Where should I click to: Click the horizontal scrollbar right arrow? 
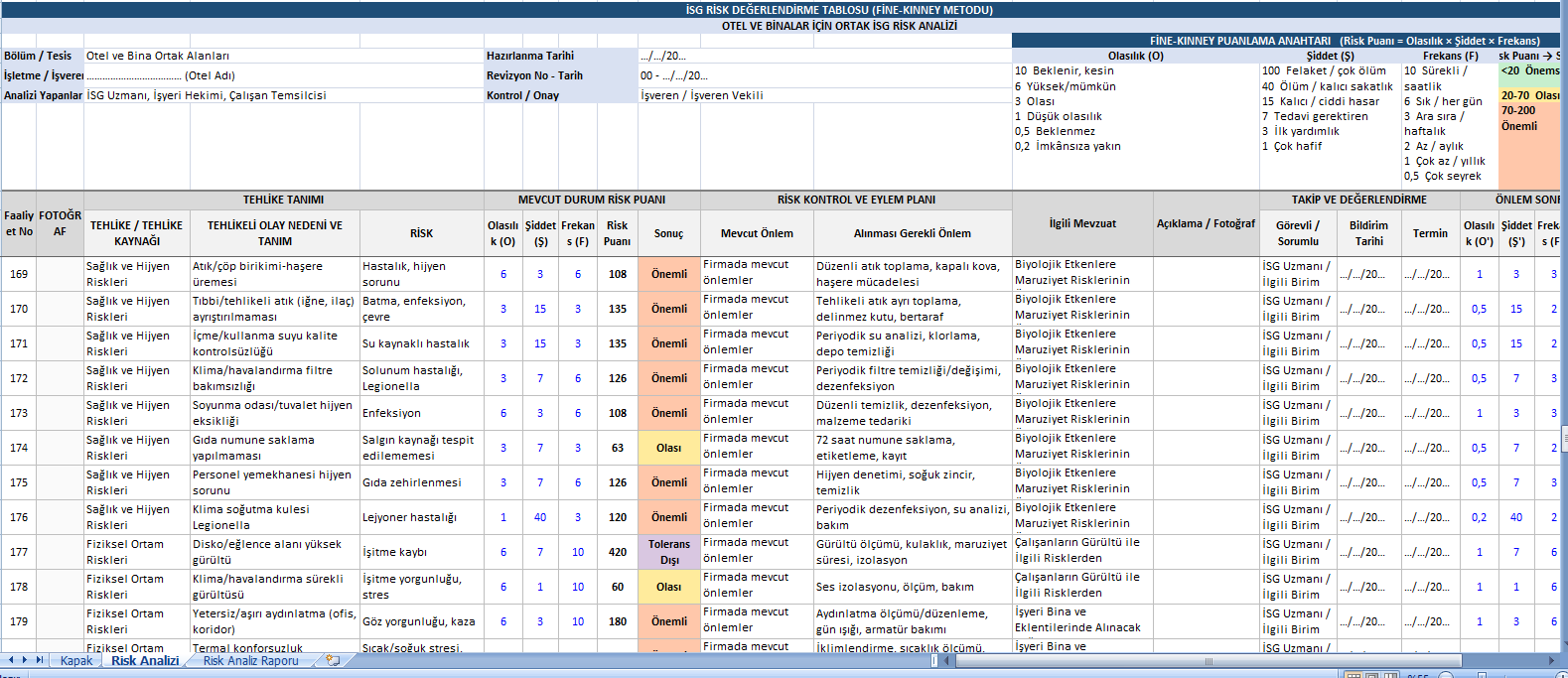tap(1551, 660)
